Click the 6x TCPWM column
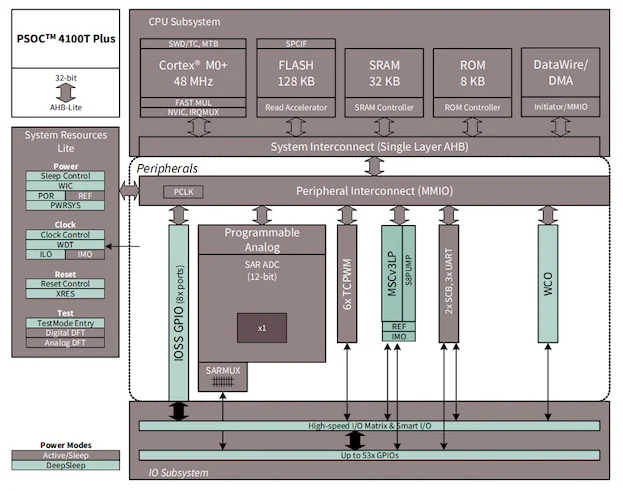Viewport: 623px width, 491px height. point(347,284)
